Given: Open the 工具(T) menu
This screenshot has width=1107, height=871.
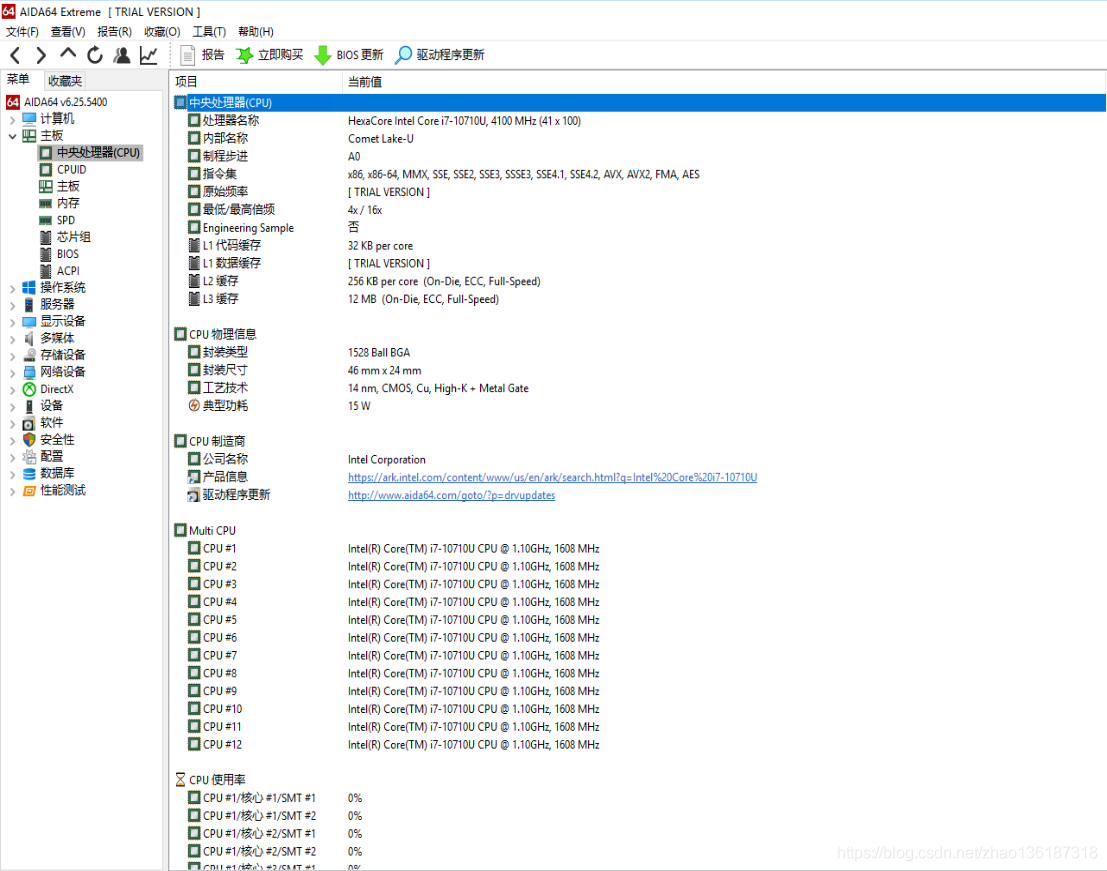Looking at the screenshot, I should coord(209,32).
